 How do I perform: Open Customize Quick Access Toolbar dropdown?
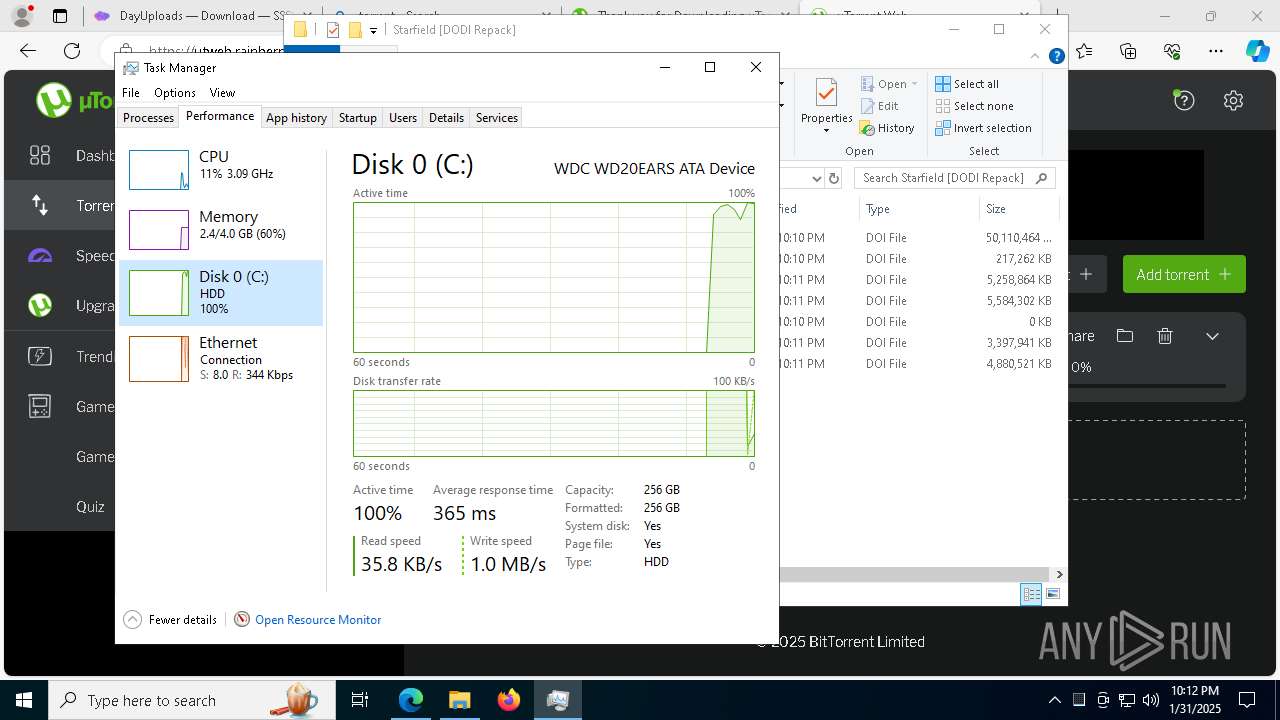373,30
